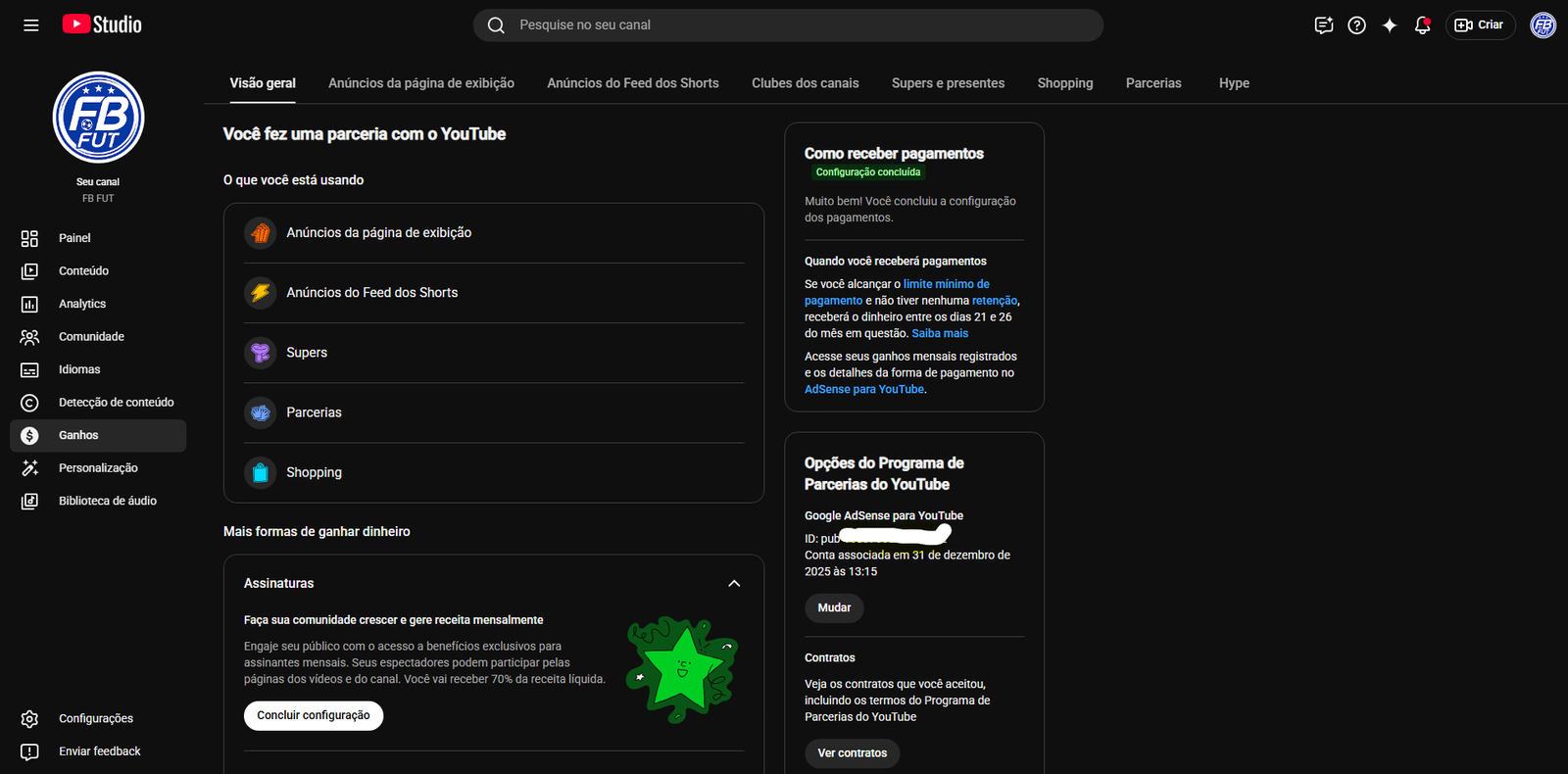
Task: Click the sparkle AI assistant icon
Action: click(1390, 25)
